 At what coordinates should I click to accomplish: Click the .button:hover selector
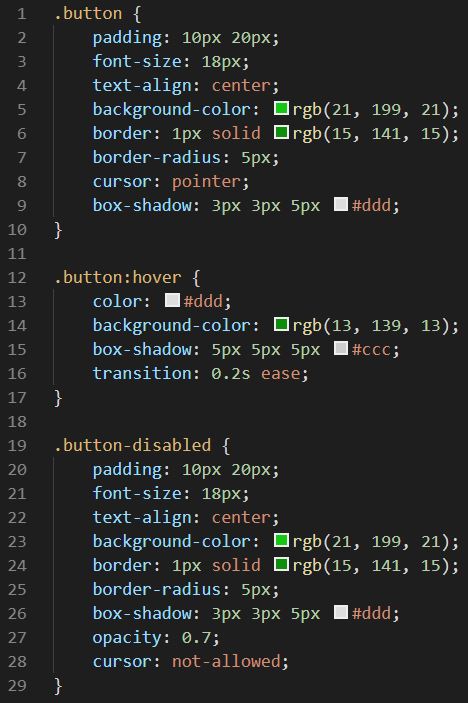click(117, 278)
